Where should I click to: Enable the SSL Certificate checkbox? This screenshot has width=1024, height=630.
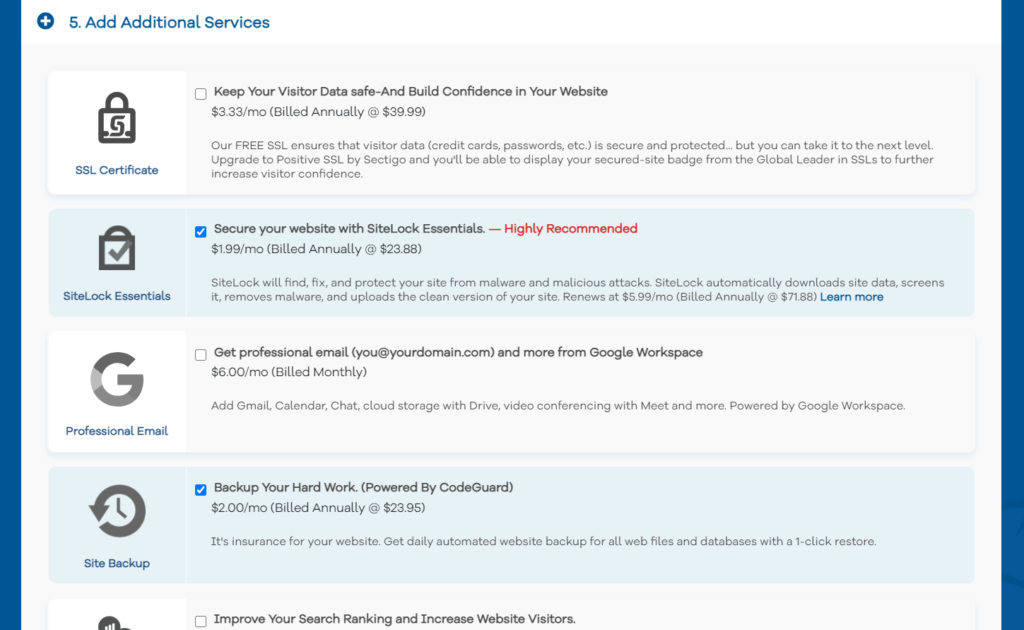[x=200, y=94]
